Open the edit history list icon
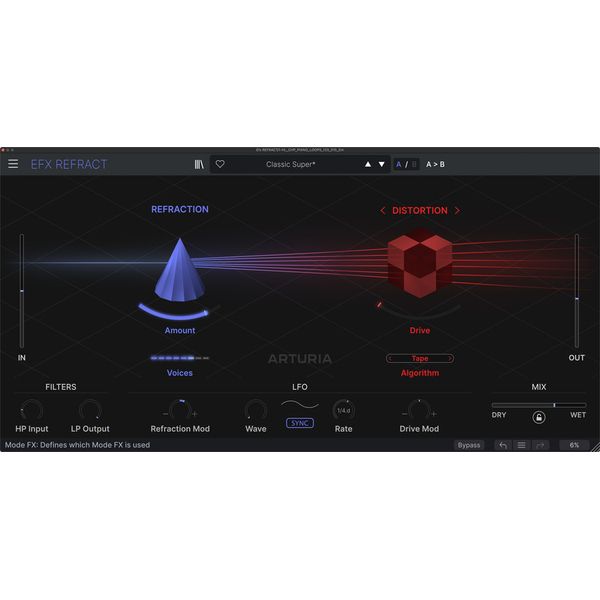 coord(521,445)
